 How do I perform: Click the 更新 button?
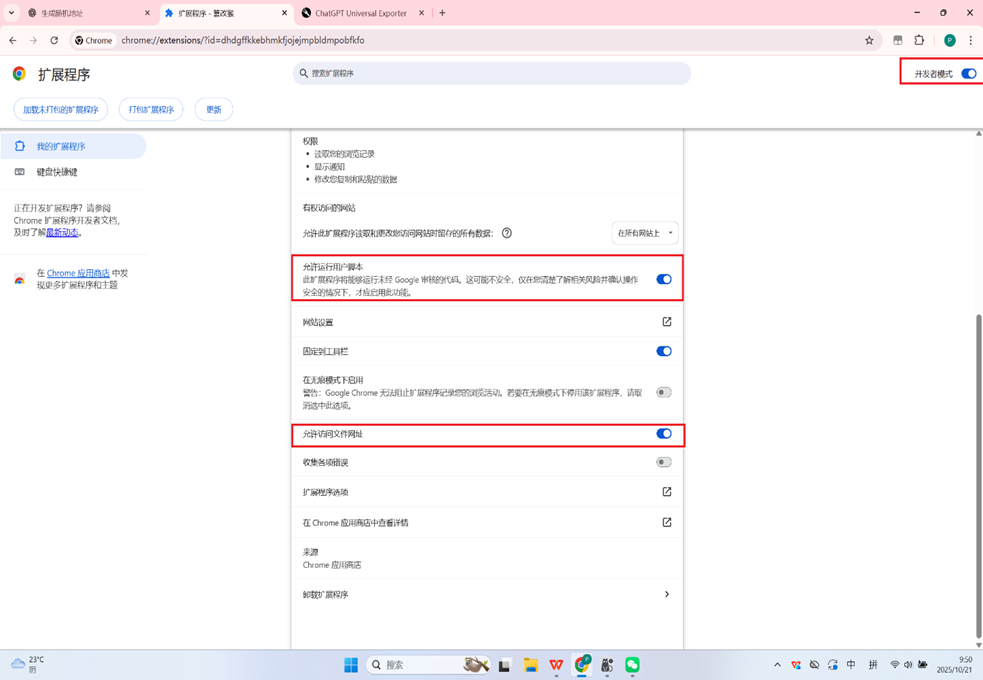pos(213,109)
